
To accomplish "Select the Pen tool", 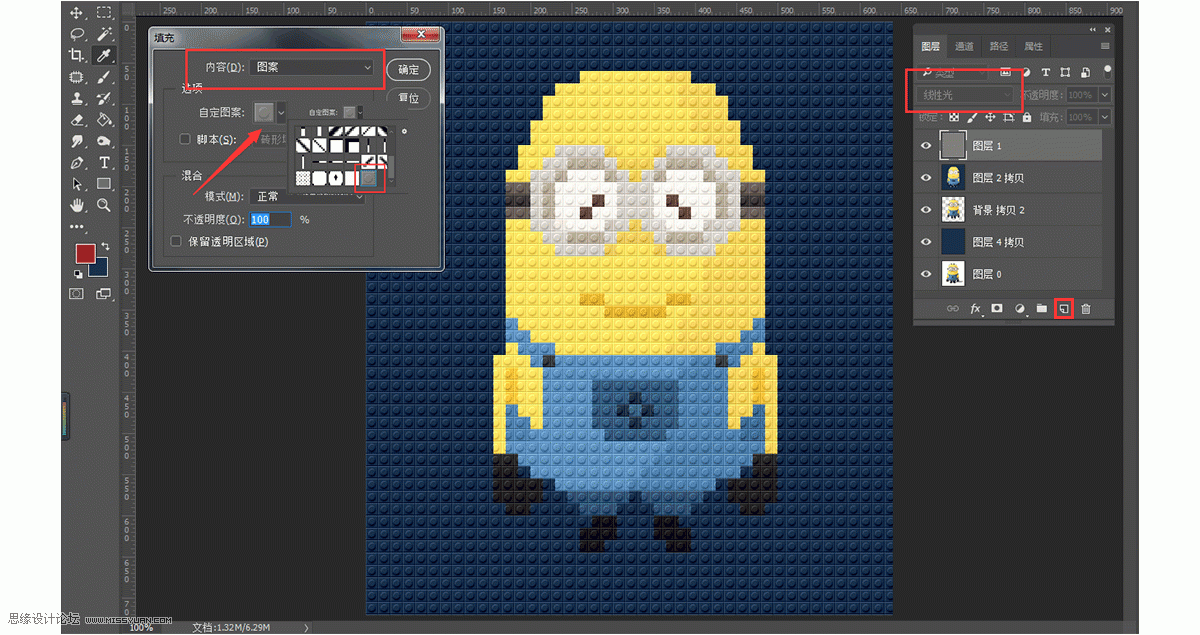I will [x=77, y=163].
